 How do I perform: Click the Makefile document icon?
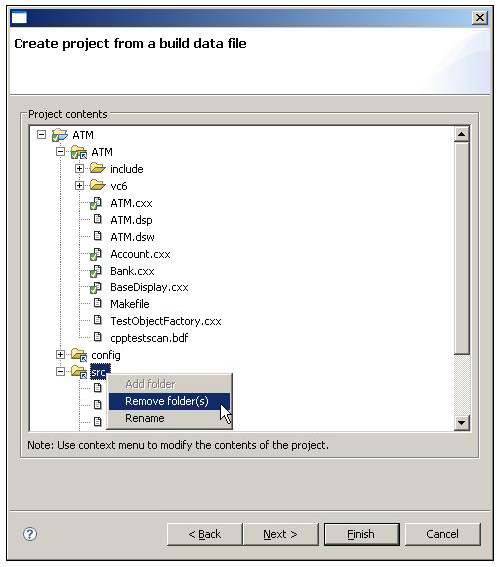(x=97, y=303)
